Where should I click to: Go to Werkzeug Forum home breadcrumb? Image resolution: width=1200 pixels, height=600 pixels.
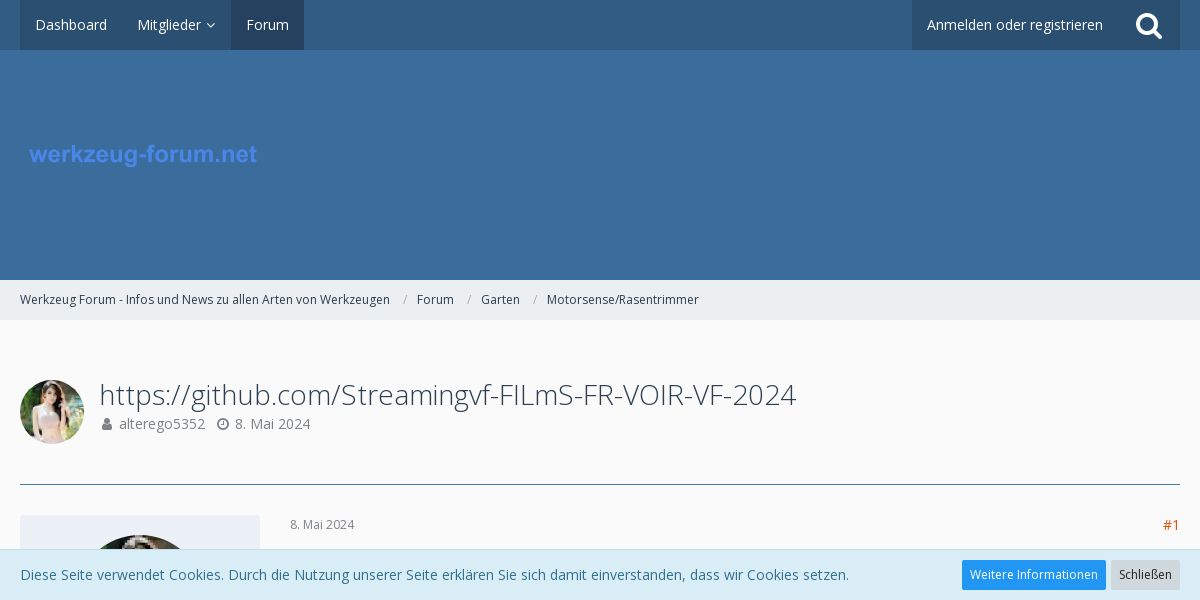click(x=205, y=300)
